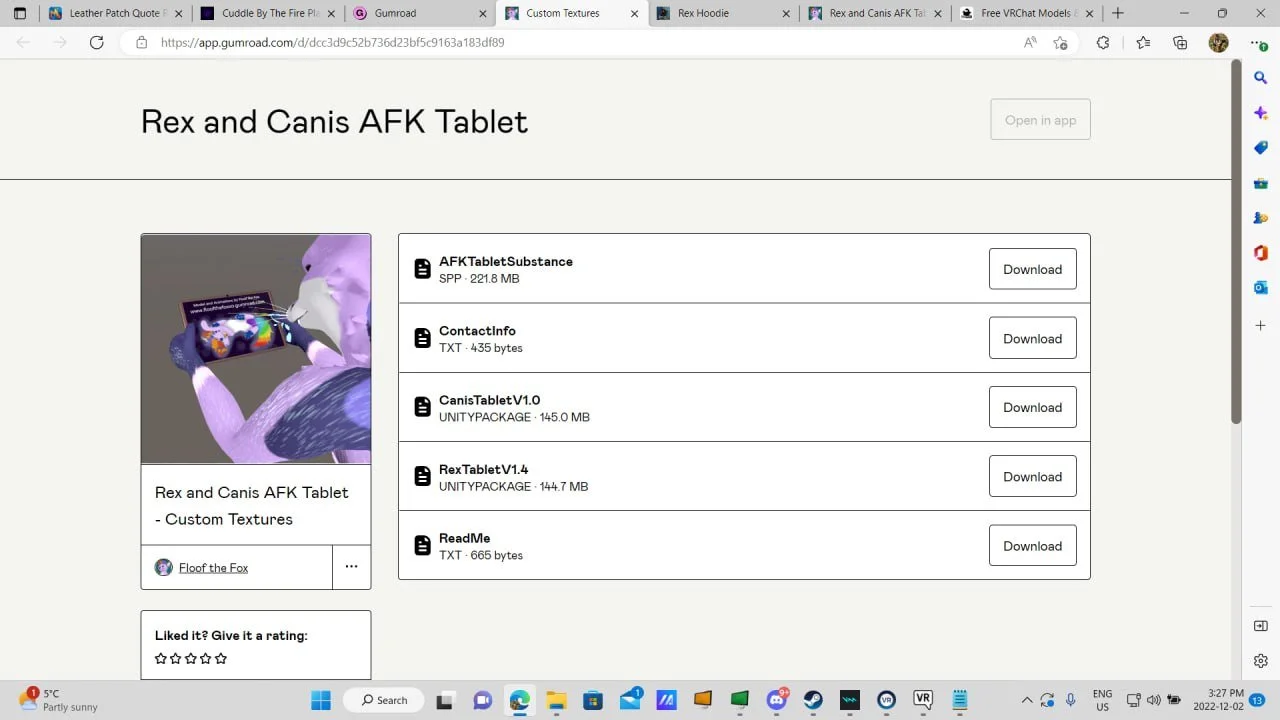1280x720 pixels.
Task: Open the Windows Start menu
Action: tap(321, 700)
